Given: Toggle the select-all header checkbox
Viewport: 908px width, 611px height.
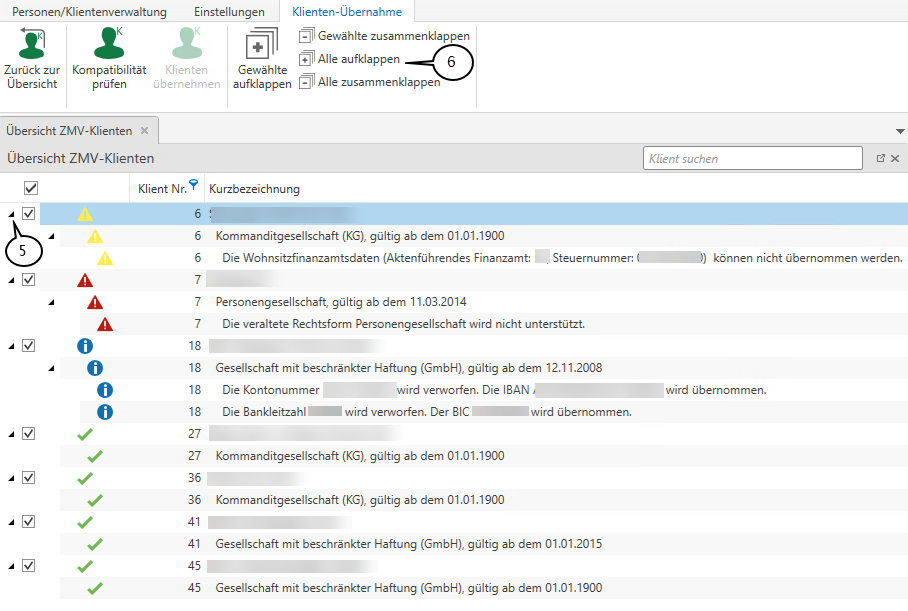Looking at the screenshot, I should (x=31, y=188).
